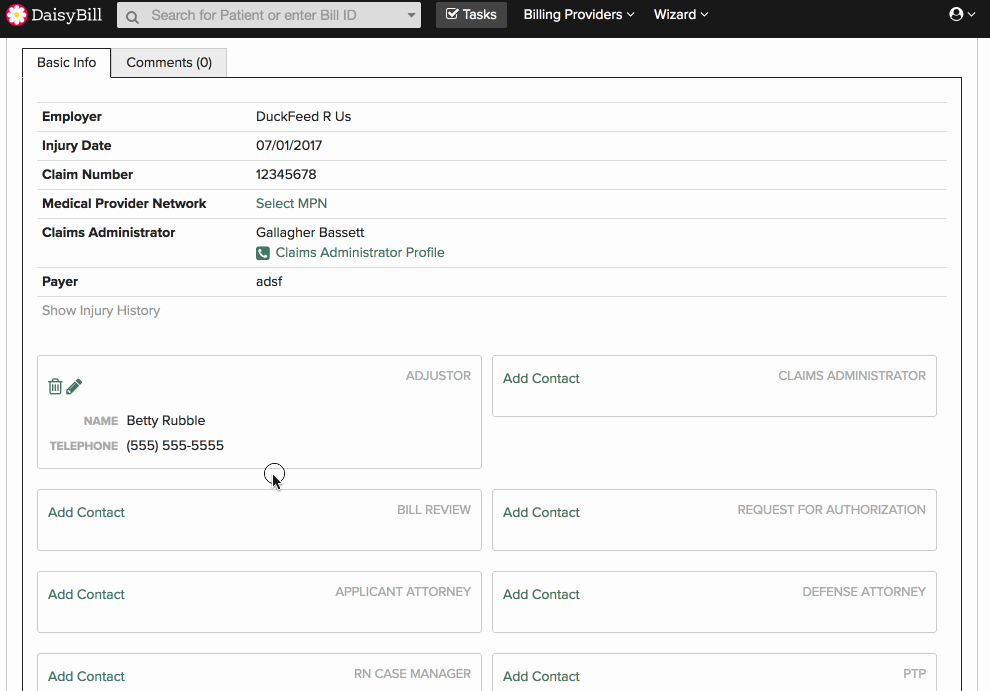
Task: Add Contact for Bill Review
Action: [x=86, y=512]
